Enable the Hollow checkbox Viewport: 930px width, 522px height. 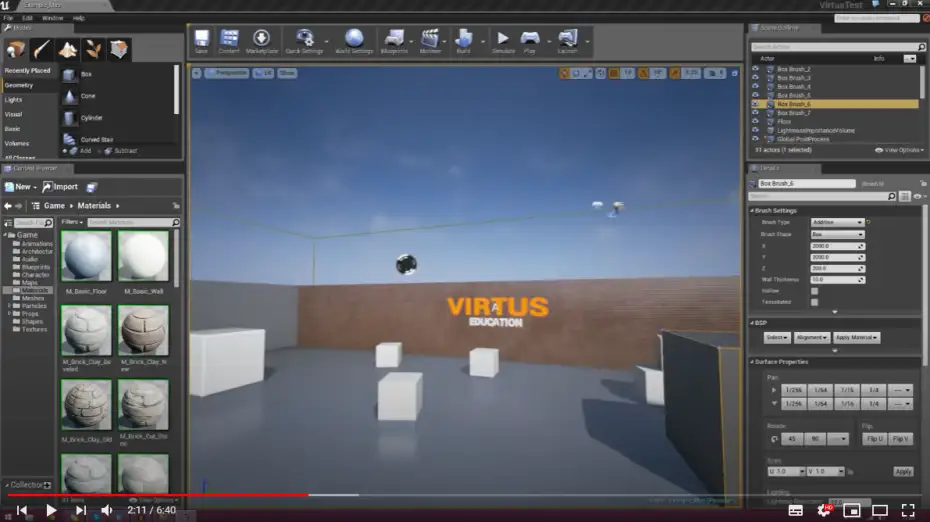coord(814,291)
